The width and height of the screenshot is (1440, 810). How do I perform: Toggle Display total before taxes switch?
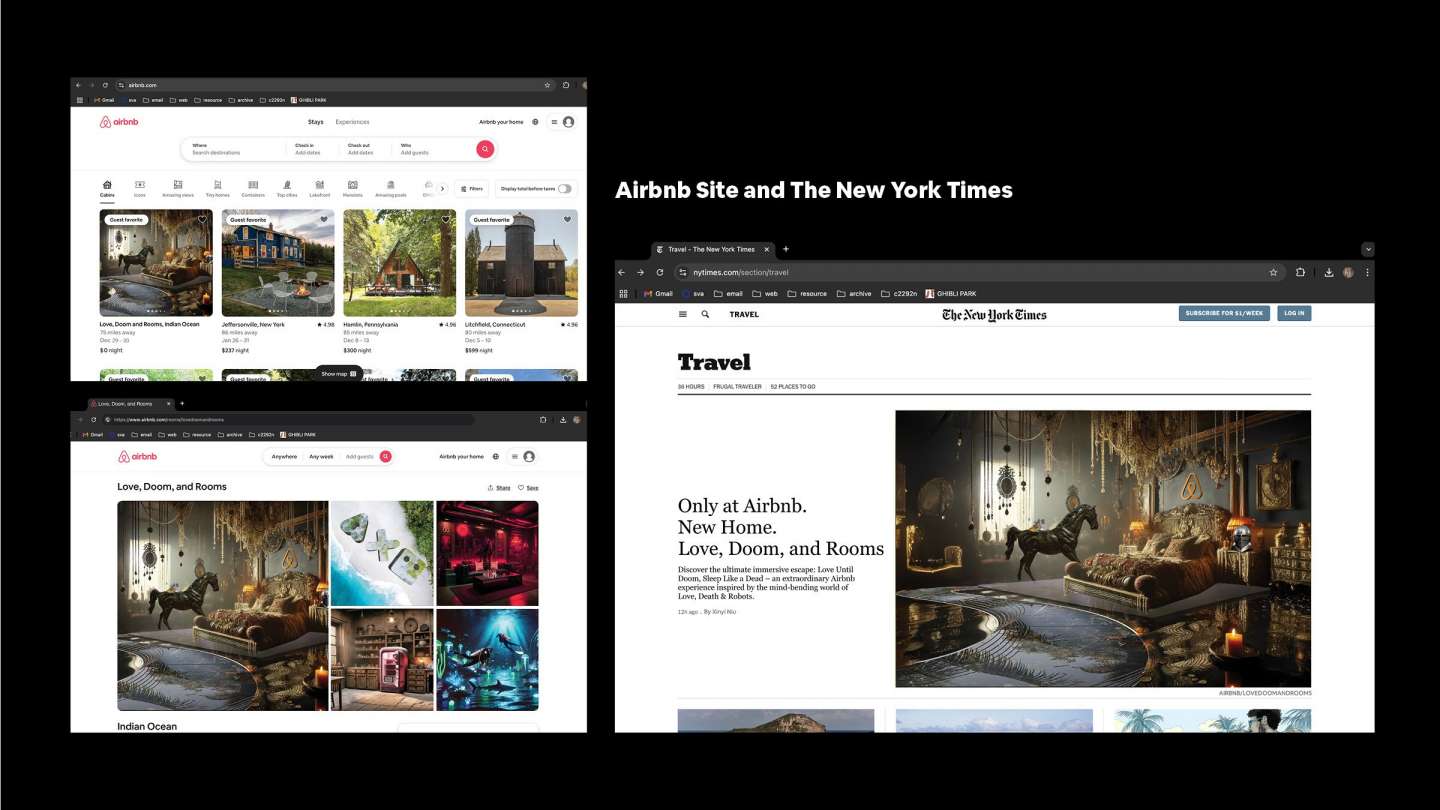coord(565,188)
